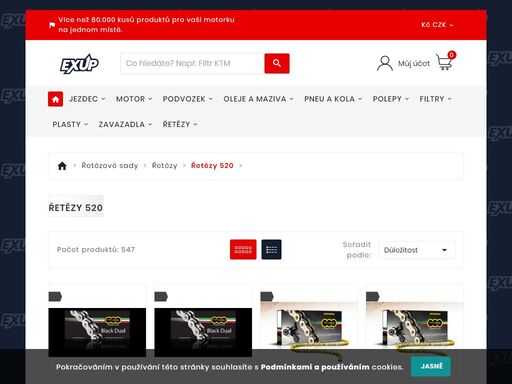
Task: Expand the POLEPY menu
Action: [391, 99]
